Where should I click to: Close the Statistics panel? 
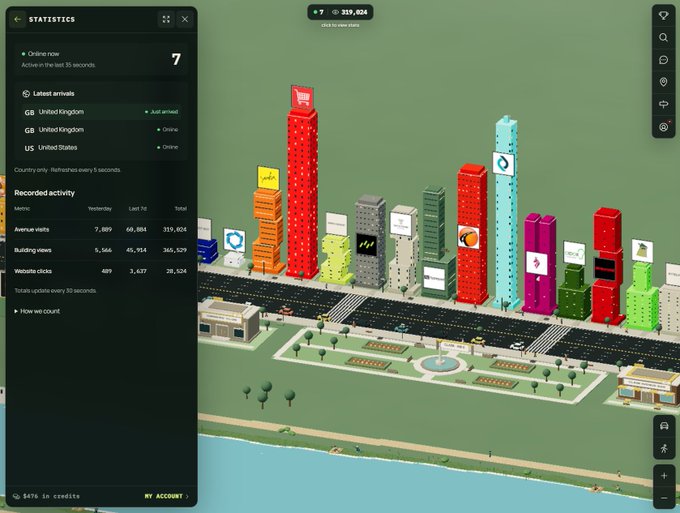click(185, 20)
